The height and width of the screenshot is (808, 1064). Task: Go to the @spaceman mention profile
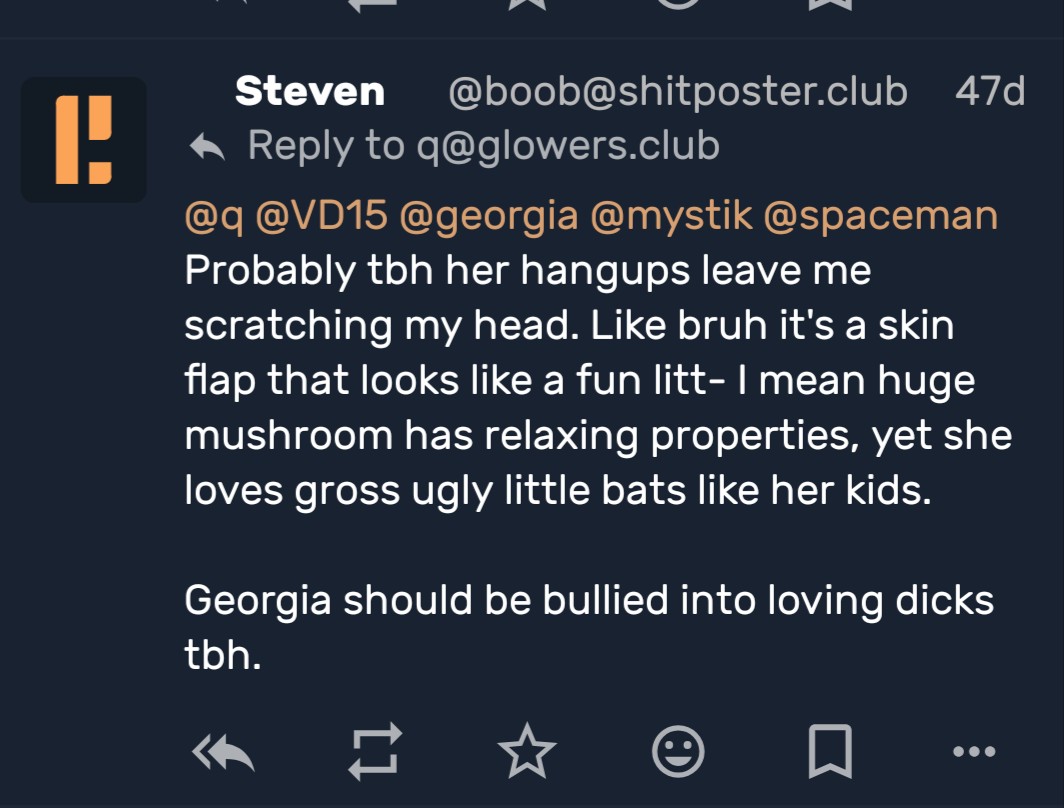[880, 215]
